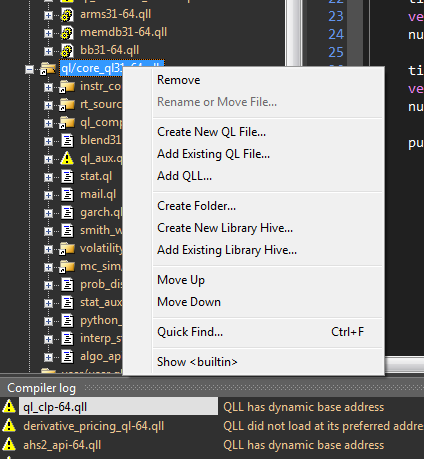Select memdb31-64.qll in the project tree

click(124, 32)
